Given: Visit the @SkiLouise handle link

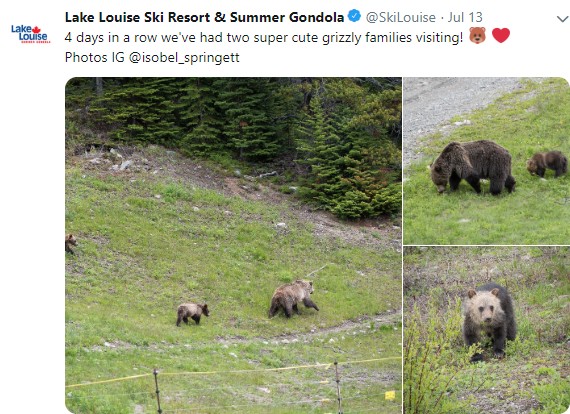Looking at the screenshot, I should coord(401,17).
